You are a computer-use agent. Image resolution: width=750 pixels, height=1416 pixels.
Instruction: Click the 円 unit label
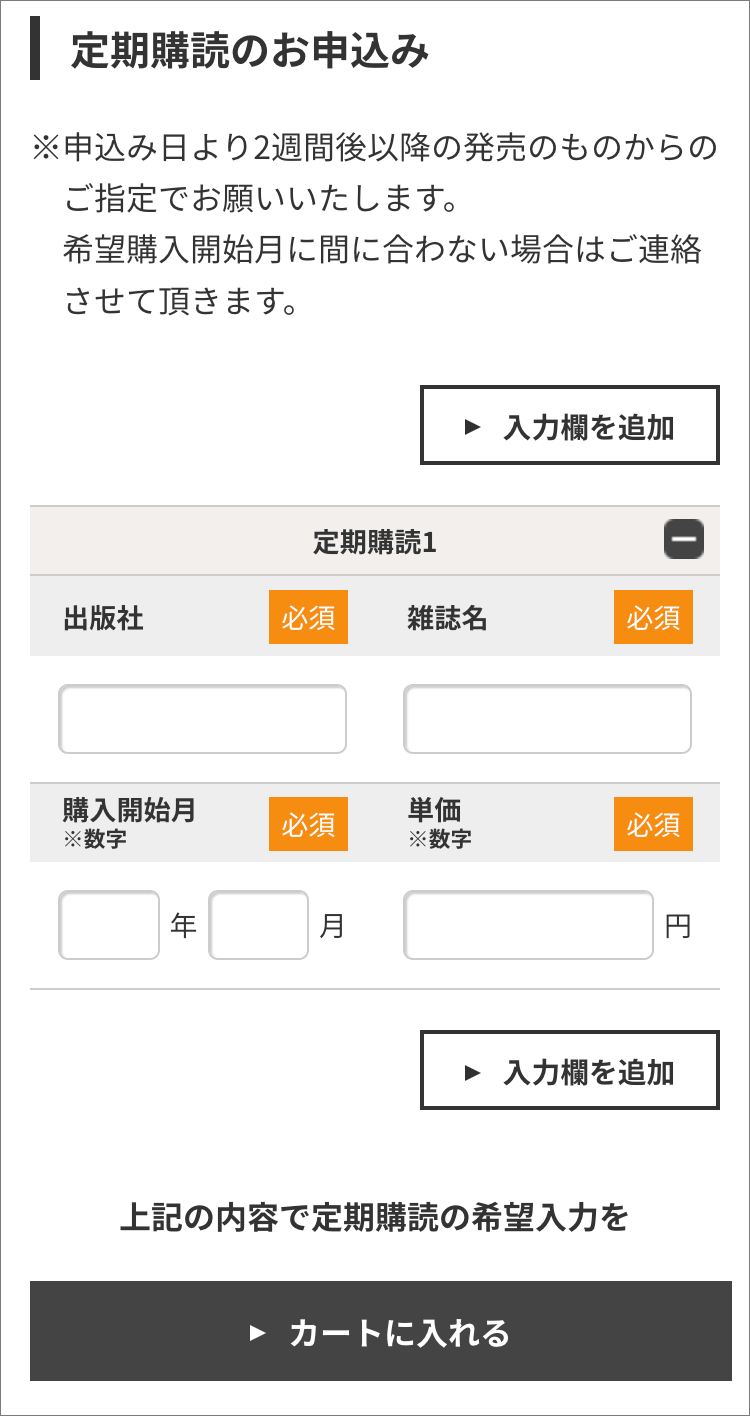(678, 927)
